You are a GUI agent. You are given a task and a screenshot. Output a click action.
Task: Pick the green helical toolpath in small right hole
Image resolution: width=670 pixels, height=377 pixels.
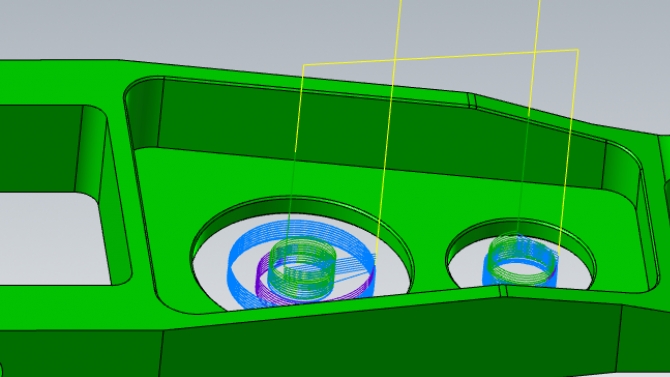click(523, 259)
